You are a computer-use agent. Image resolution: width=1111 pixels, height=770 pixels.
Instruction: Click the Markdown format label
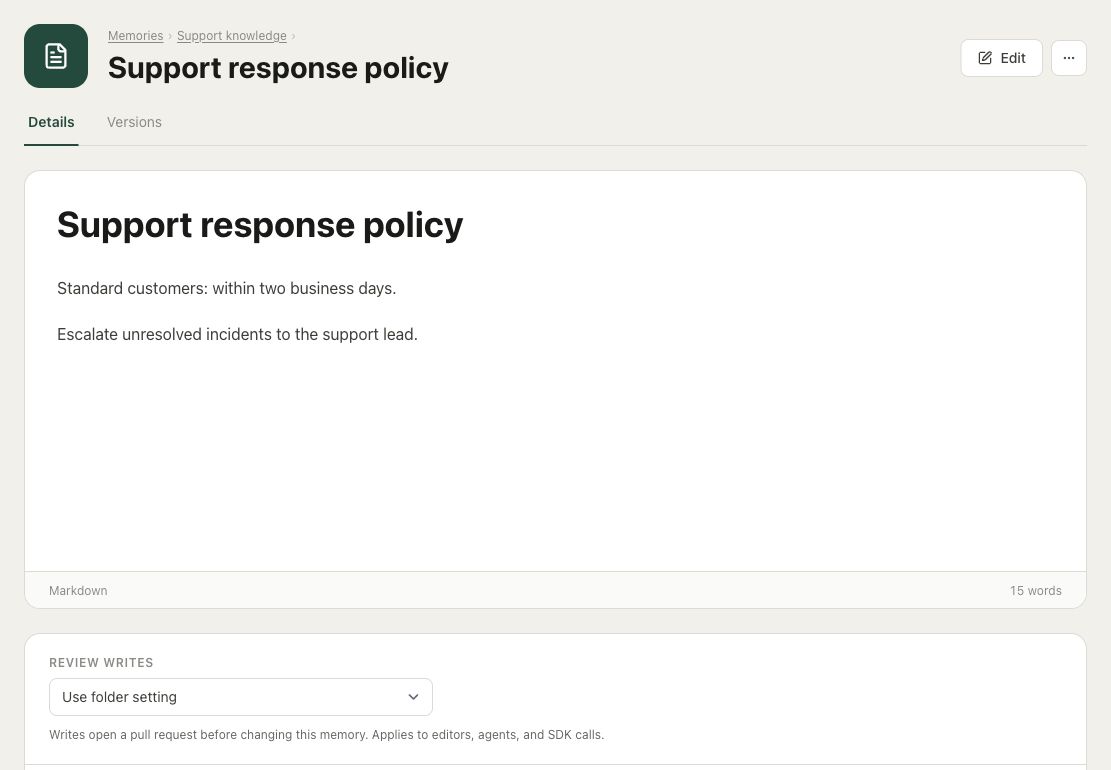pos(78,591)
